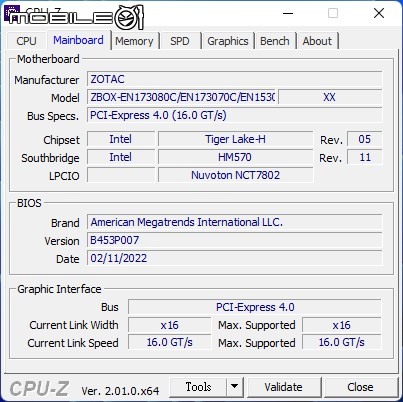
Task: Click the Nuvoton NCT7802 LPCIO field
Action: coord(235,175)
